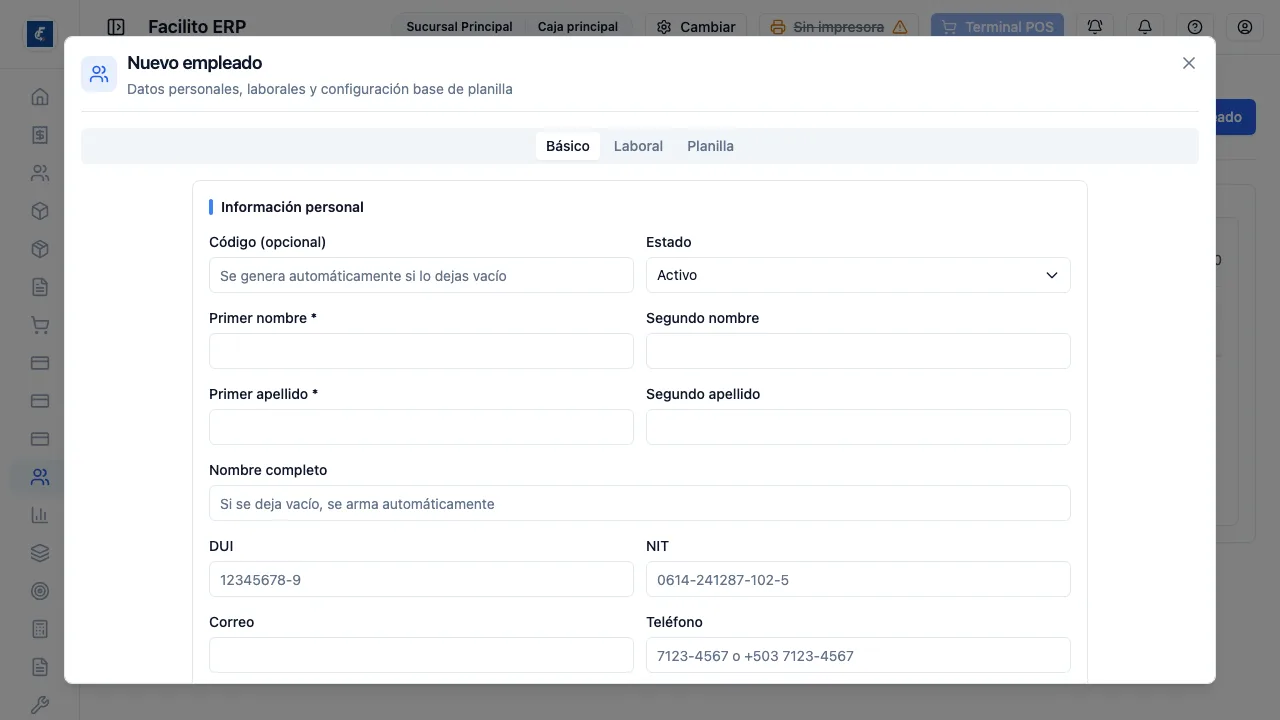The height and width of the screenshot is (720, 1280).
Task: Click the Primer apellido input box
Action: coord(421,427)
